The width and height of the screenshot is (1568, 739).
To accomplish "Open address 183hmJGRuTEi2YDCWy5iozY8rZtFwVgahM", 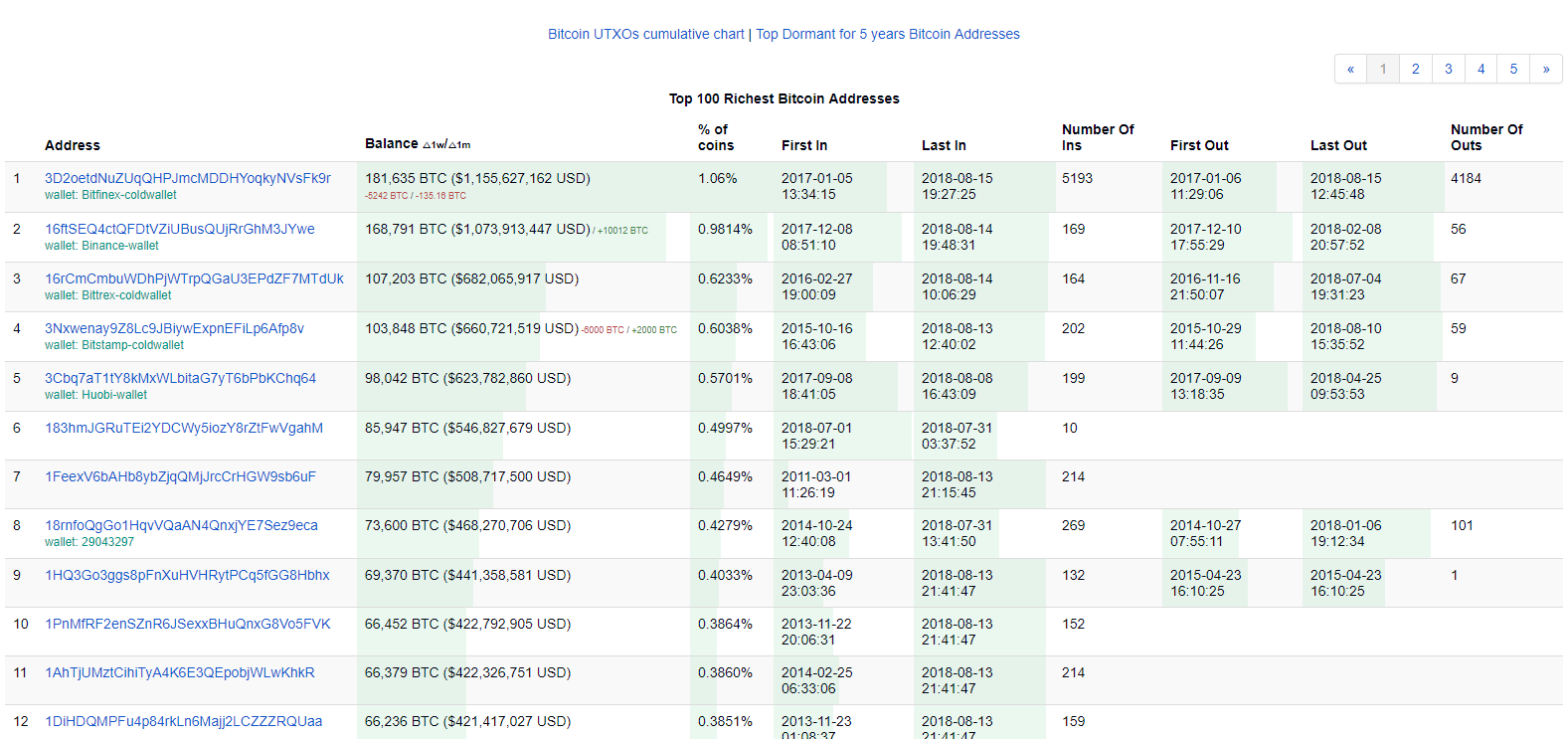I will click(183, 428).
